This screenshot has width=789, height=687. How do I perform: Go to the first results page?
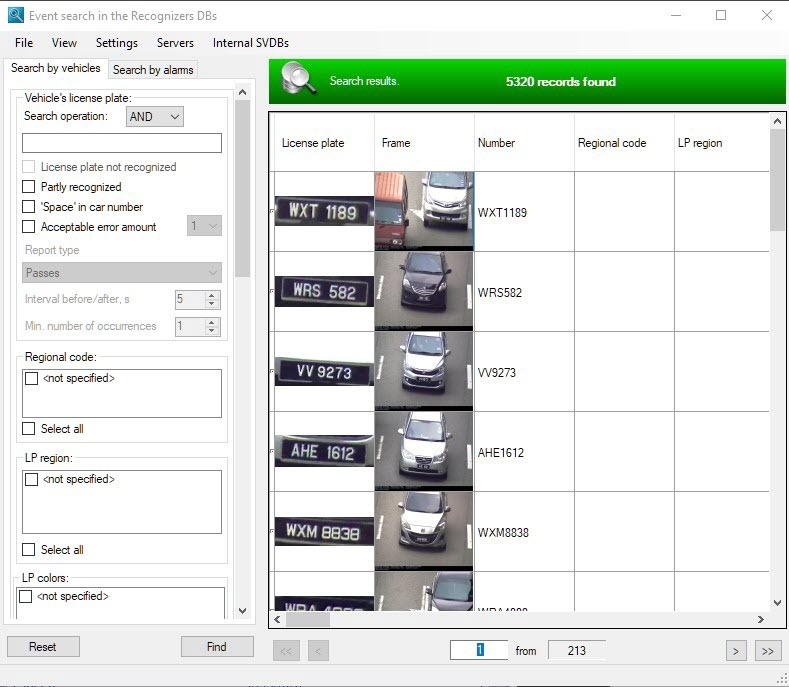[286, 651]
